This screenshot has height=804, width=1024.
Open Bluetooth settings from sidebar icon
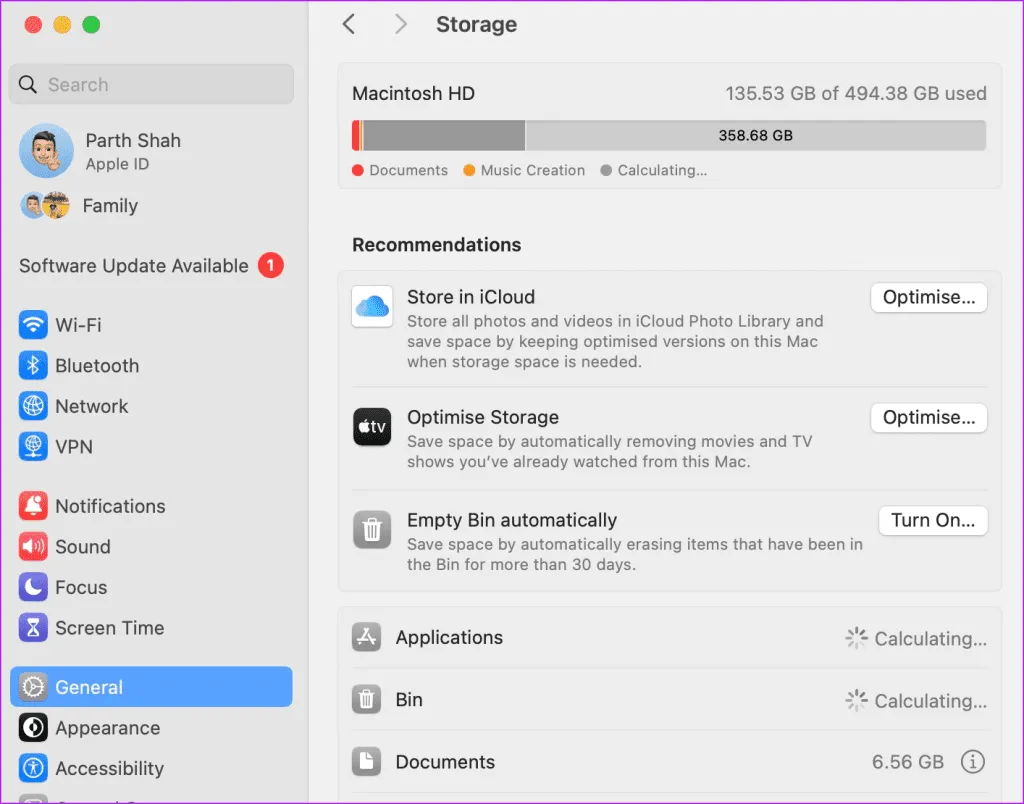click(x=33, y=366)
